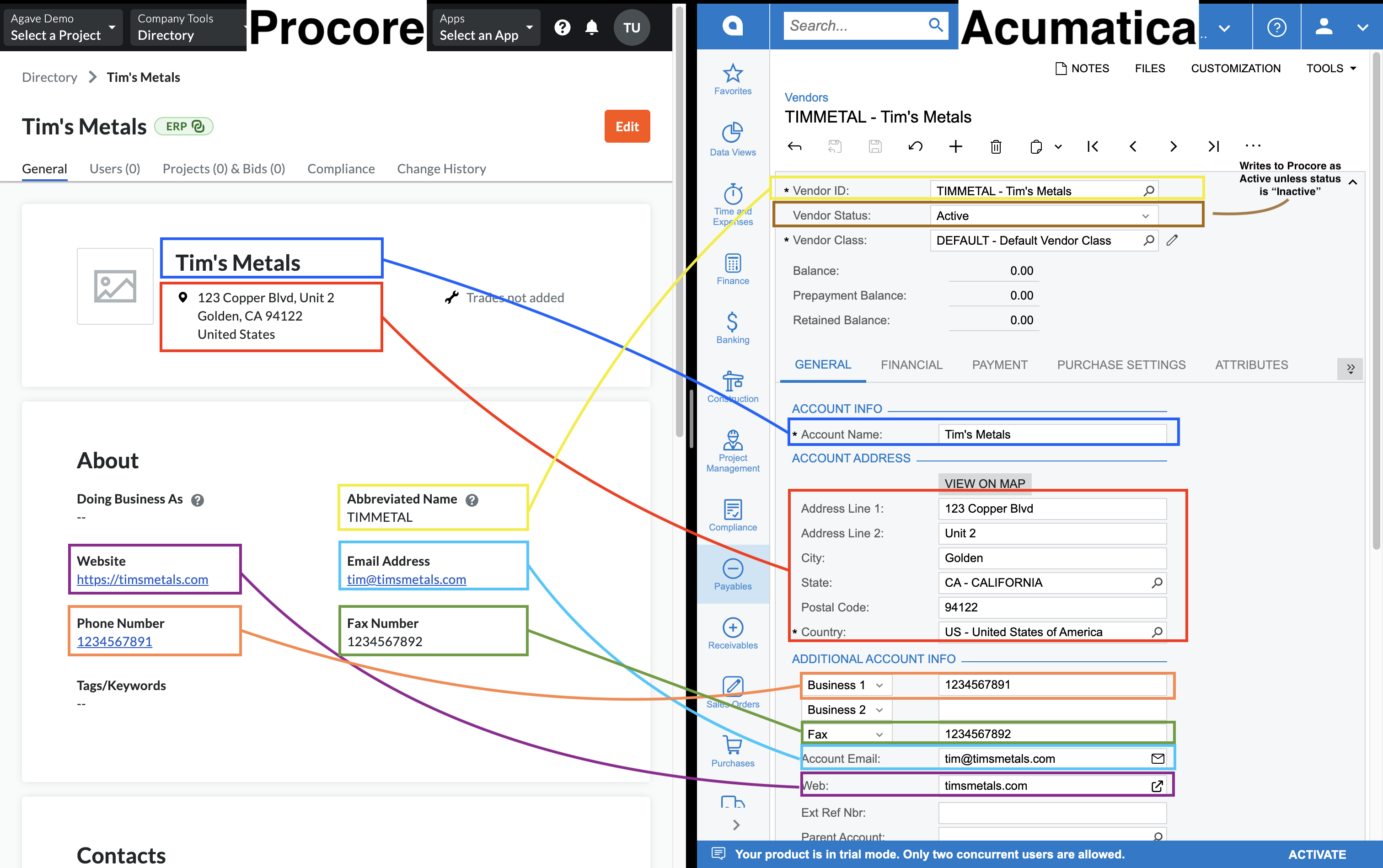Screen dimensions: 1383x868
Task: Open website via Web external-link icon
Action: [x=1158, y=786]
